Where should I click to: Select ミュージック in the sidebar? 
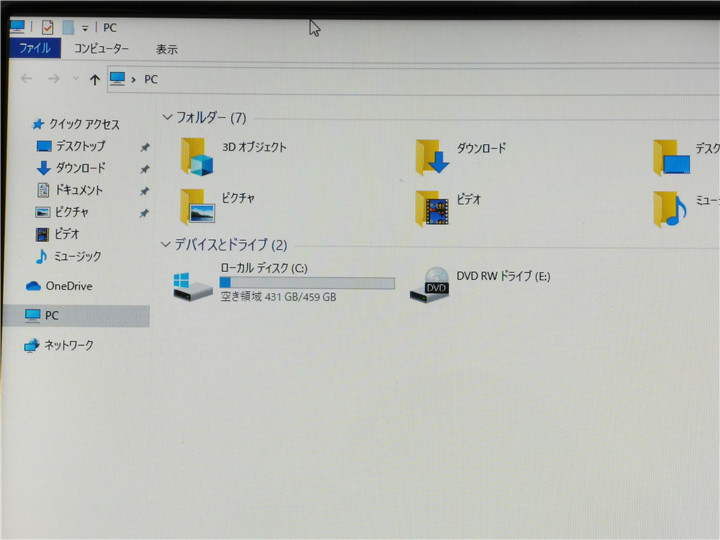point(68,256)
